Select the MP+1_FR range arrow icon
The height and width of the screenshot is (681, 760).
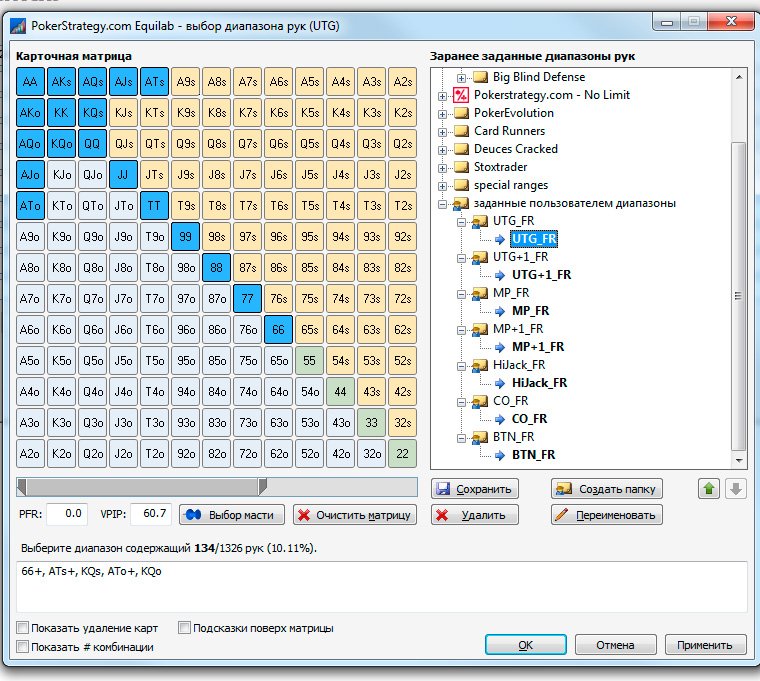[x=500, y=347]
